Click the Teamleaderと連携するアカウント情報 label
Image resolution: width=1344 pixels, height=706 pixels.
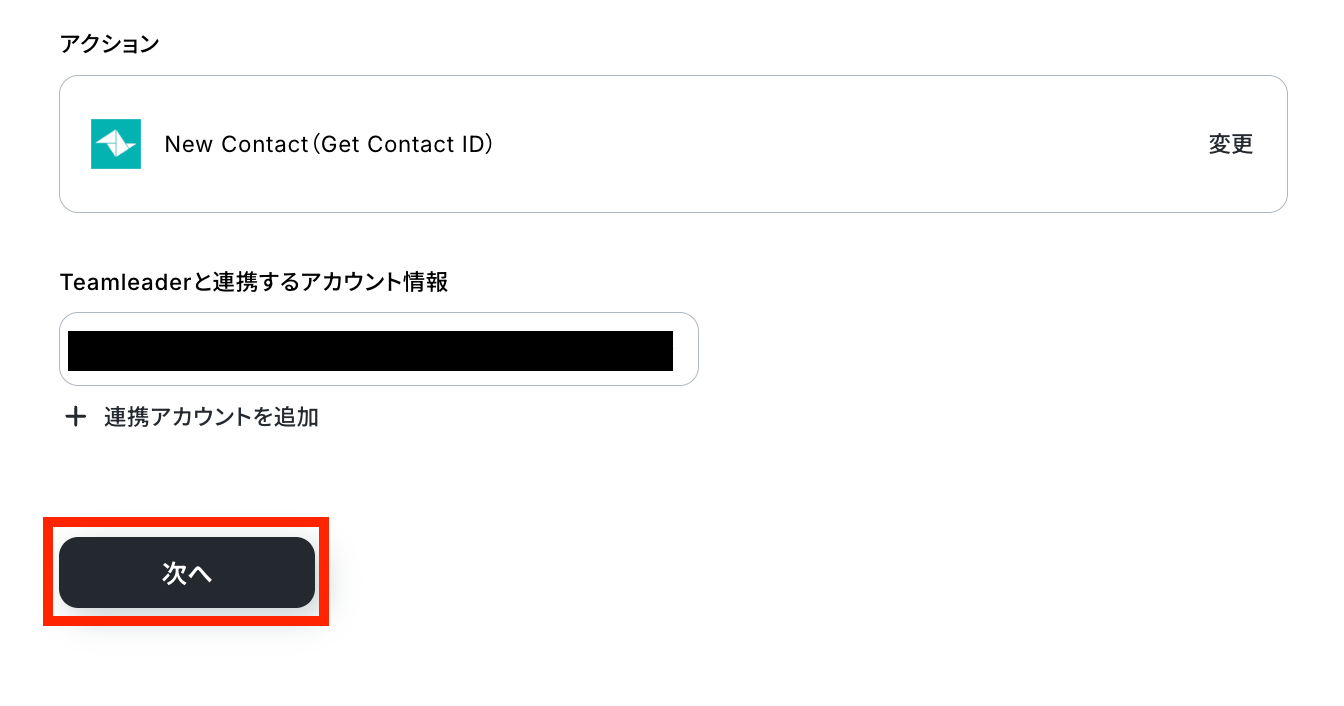(x=254, y=282)
